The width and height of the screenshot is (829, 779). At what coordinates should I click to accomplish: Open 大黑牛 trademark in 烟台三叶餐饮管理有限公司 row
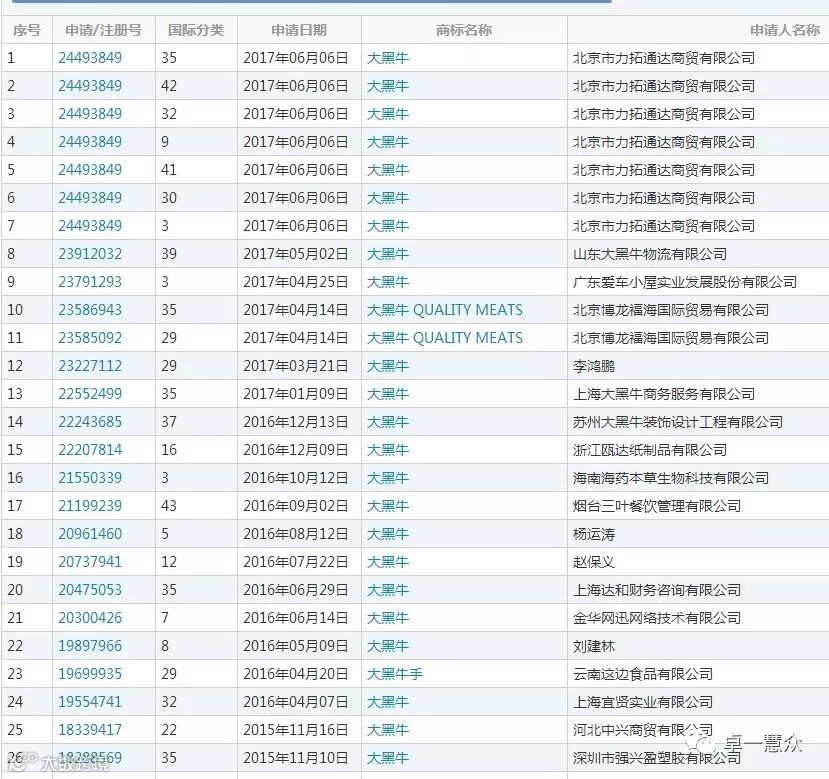point(388,506)
